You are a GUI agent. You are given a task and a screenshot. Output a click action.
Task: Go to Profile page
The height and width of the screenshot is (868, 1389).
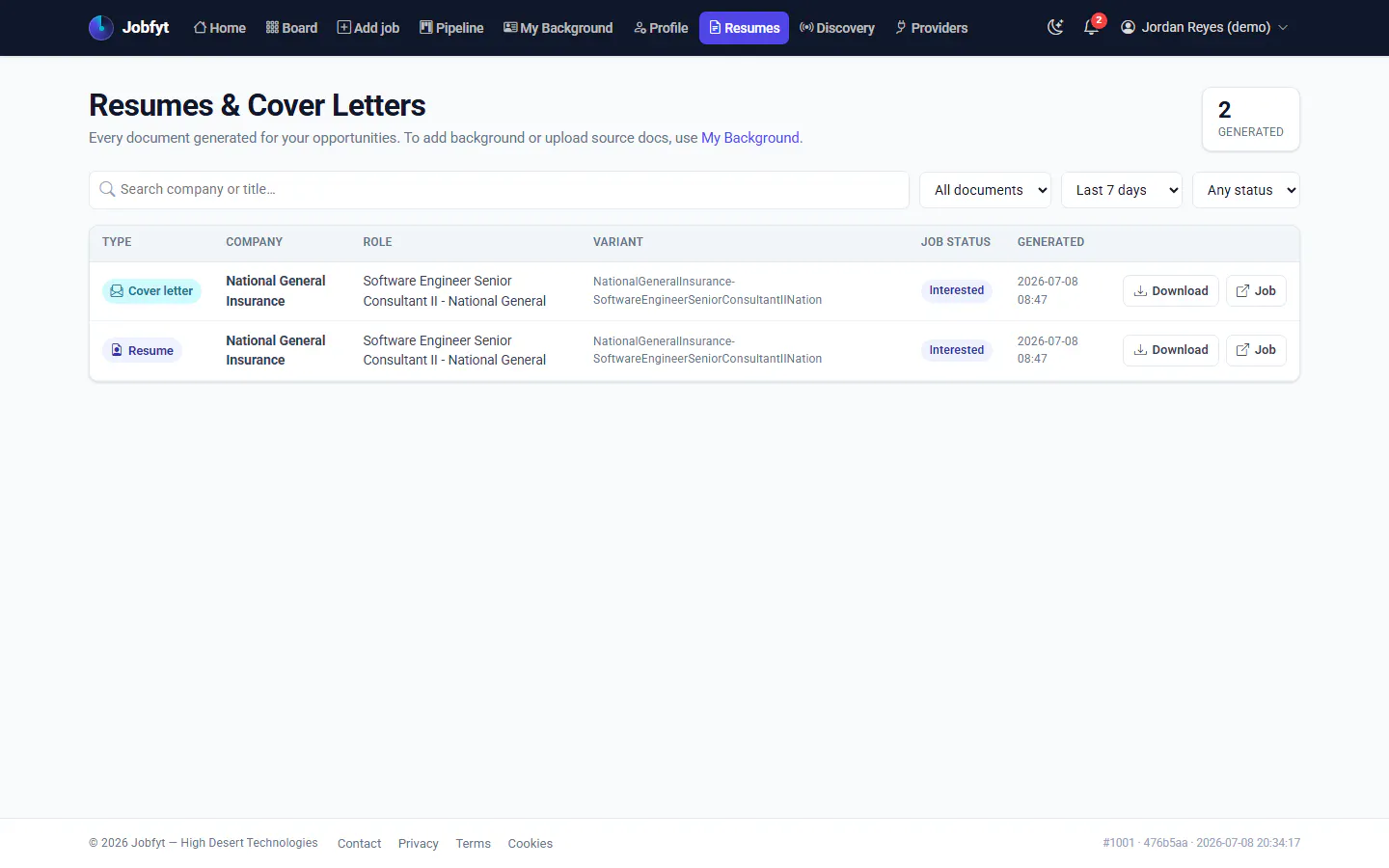coord(661,28)
